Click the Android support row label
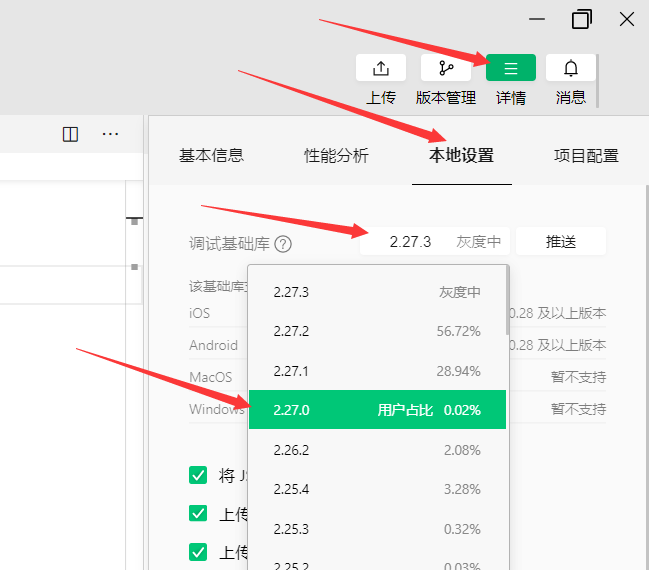 214,345
